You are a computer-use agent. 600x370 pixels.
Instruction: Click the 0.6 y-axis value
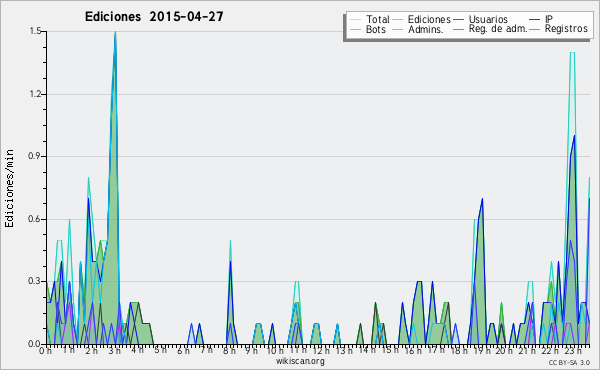(x=35, y=219)
